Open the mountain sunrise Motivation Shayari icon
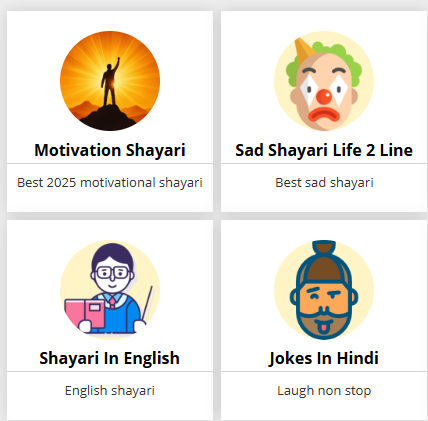428x421 pixels. tap(110, 81)
